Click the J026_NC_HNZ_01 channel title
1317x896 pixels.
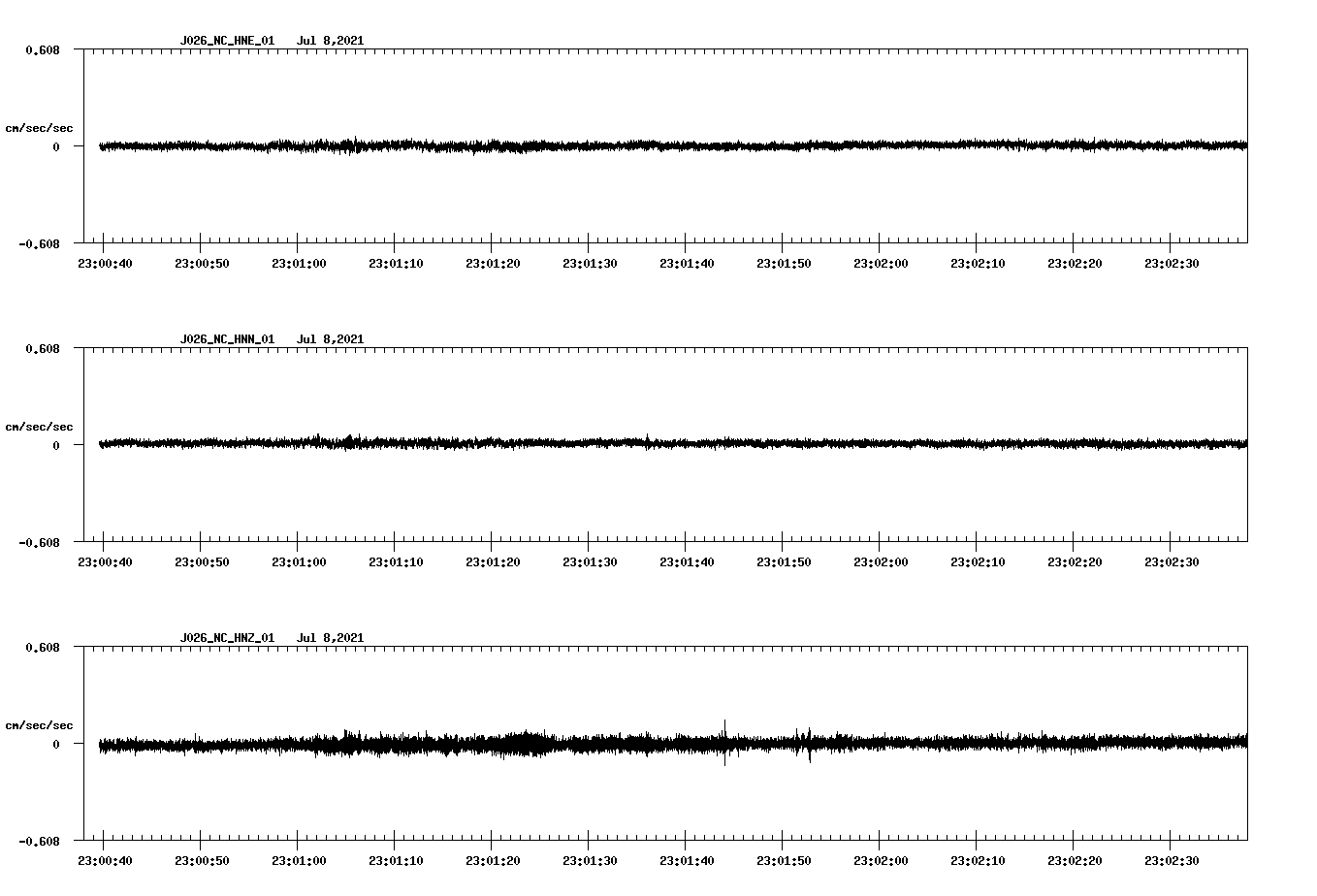pos(227,638)
